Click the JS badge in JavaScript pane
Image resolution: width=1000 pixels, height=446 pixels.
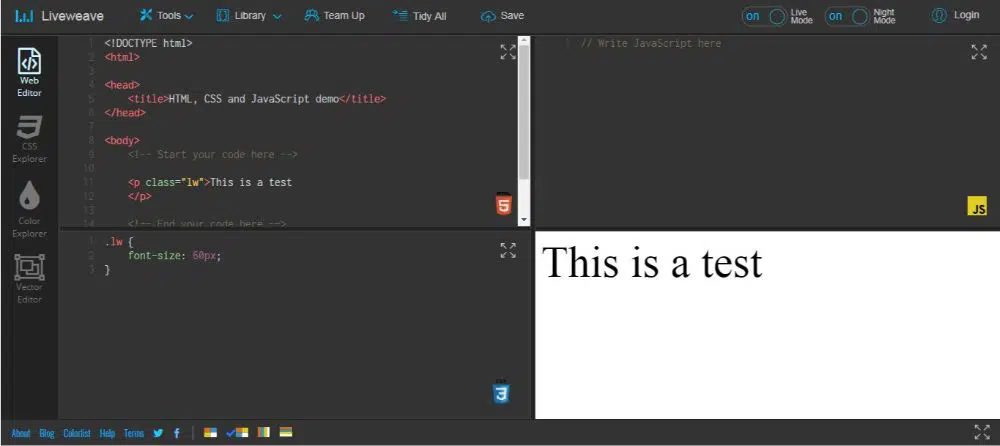coord(977,207)
